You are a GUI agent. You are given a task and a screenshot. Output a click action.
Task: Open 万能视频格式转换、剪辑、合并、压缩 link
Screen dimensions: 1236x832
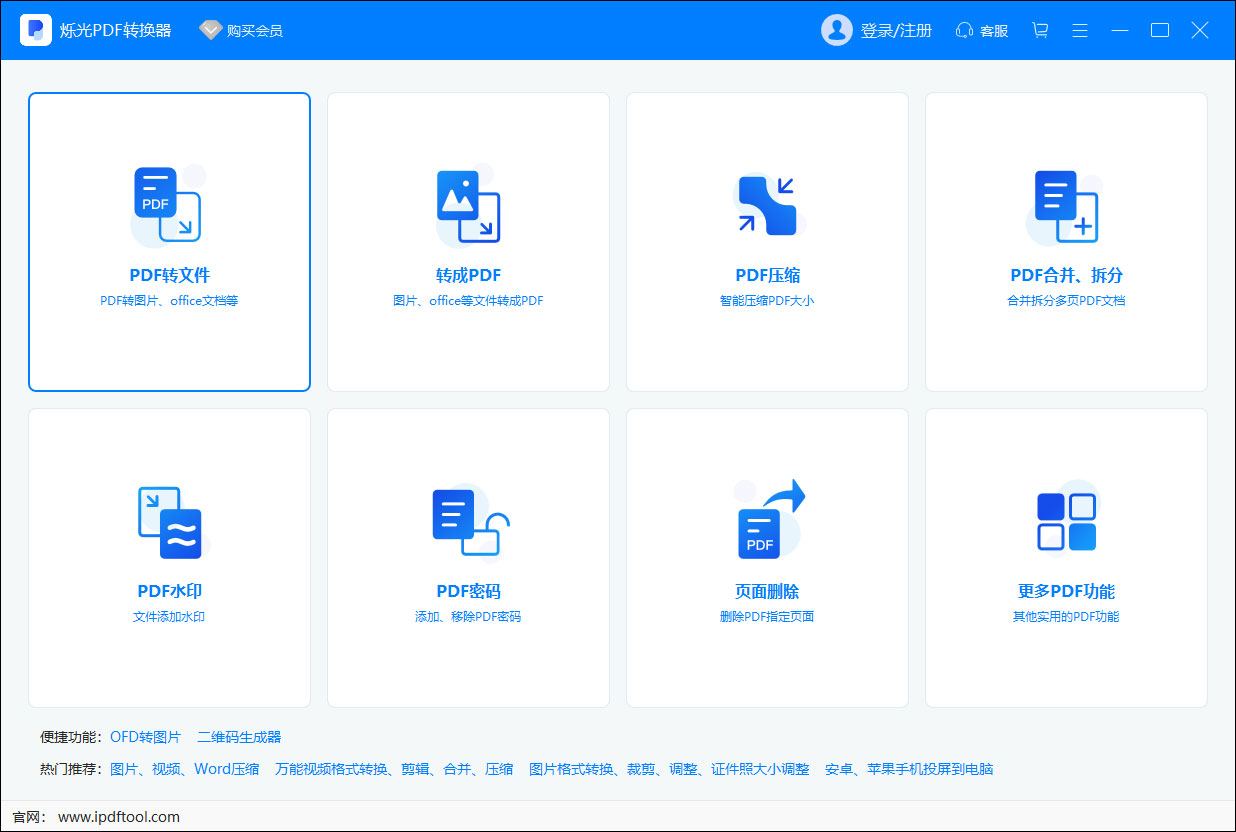pos(394,769)
